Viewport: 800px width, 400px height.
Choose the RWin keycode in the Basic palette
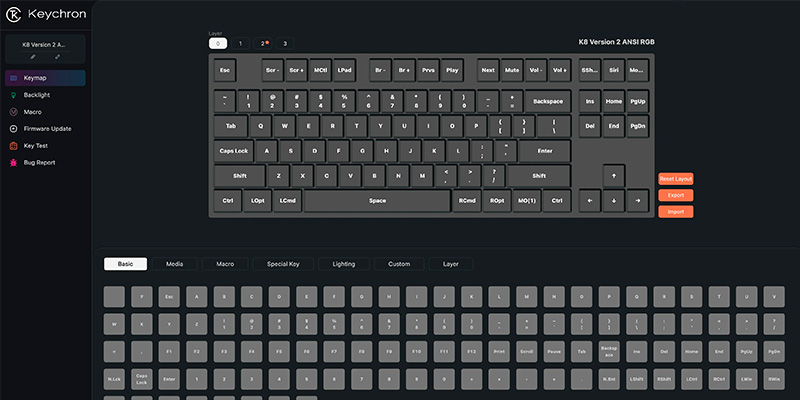click(x=774, y=379)
